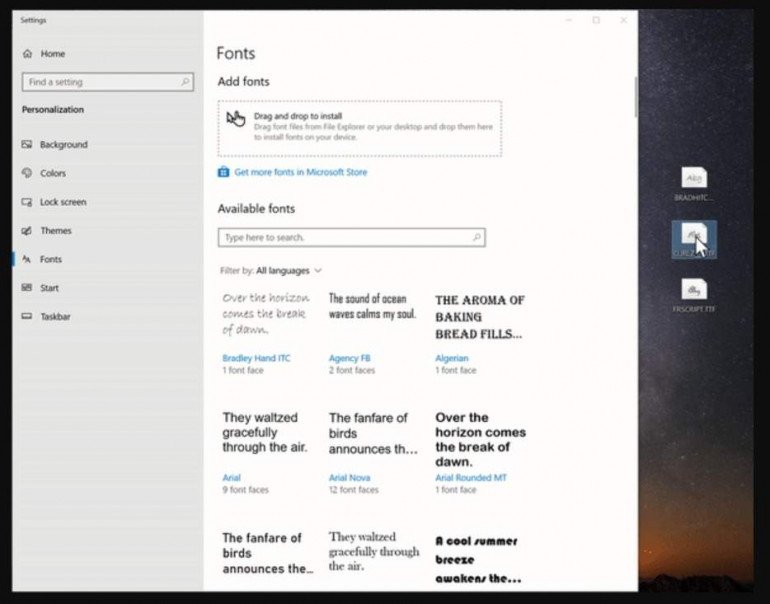Click the Home icon in Settings sidebar

[28, 54]
